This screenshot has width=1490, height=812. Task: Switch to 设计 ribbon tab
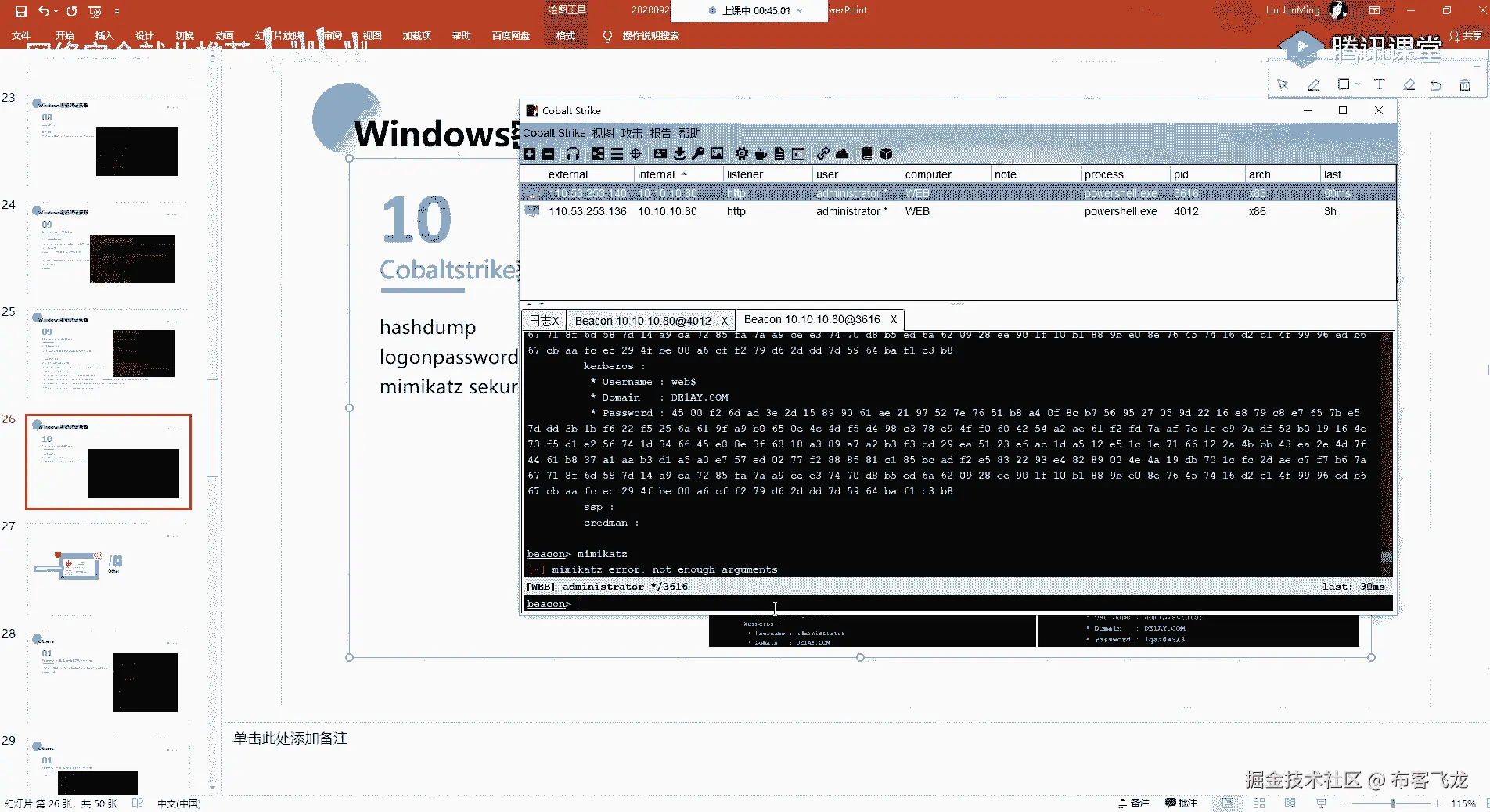click(145, 36)
